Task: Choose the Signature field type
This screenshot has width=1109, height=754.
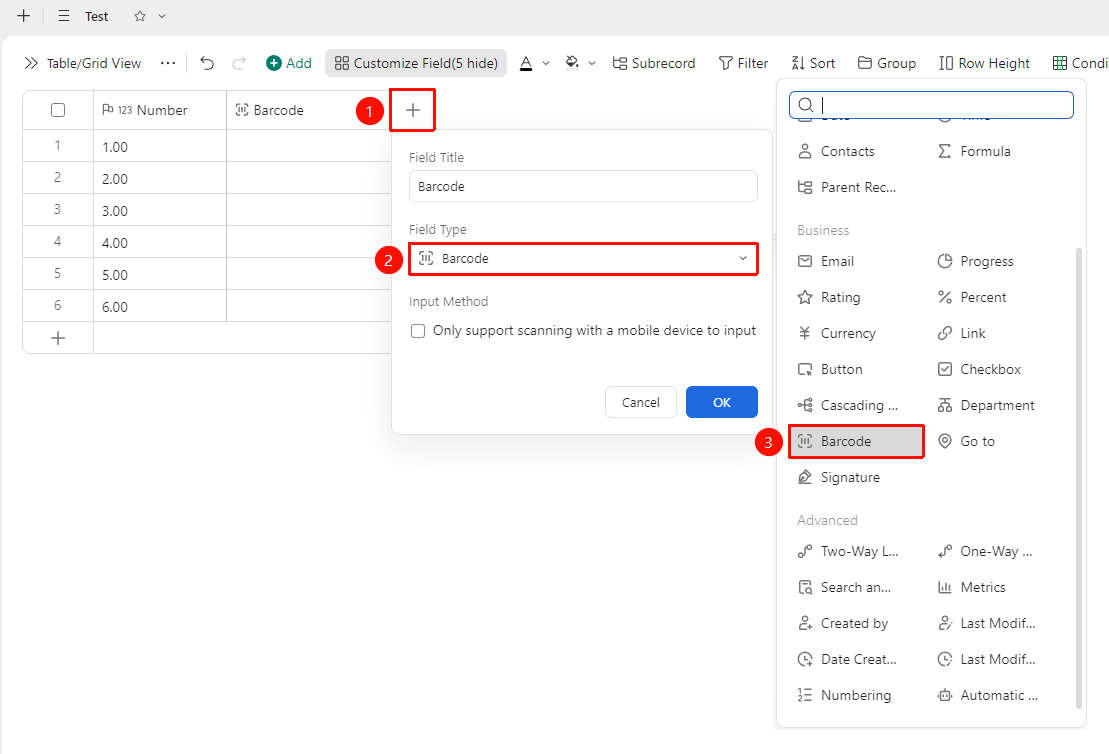Action: pos(839,477)
